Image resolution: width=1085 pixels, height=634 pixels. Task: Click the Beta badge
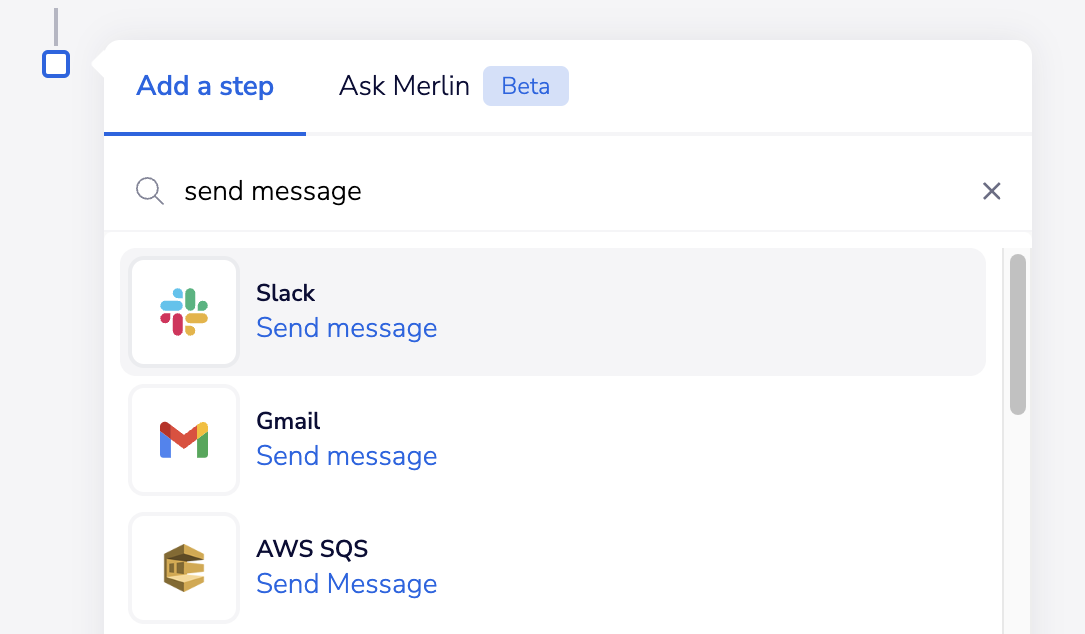pos(526,86)
